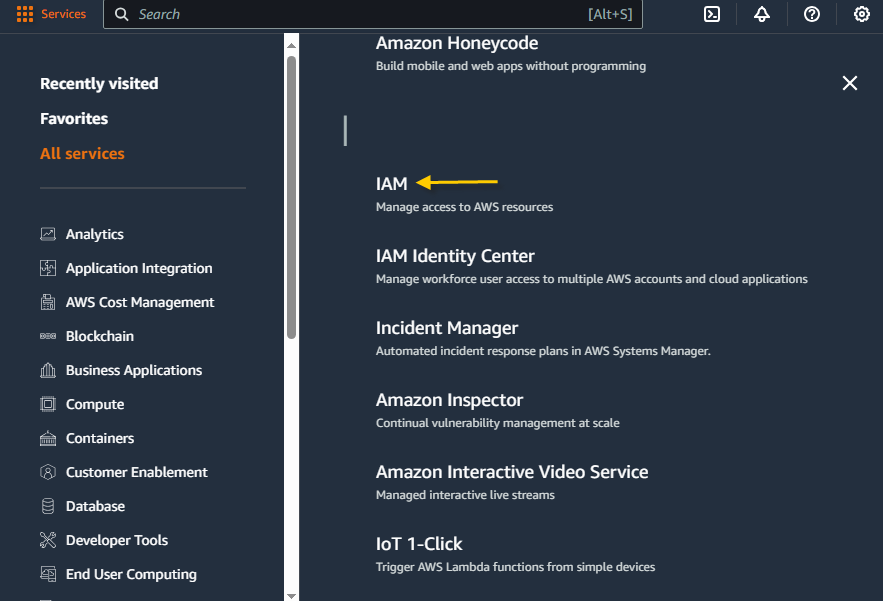Open Blockchain category

[100, 336]
